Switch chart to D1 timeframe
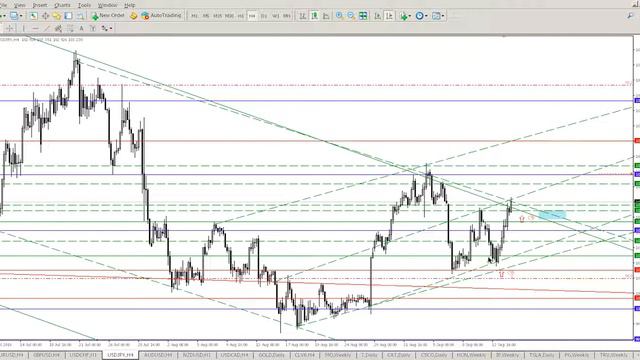640x360 pixels. 264,16
